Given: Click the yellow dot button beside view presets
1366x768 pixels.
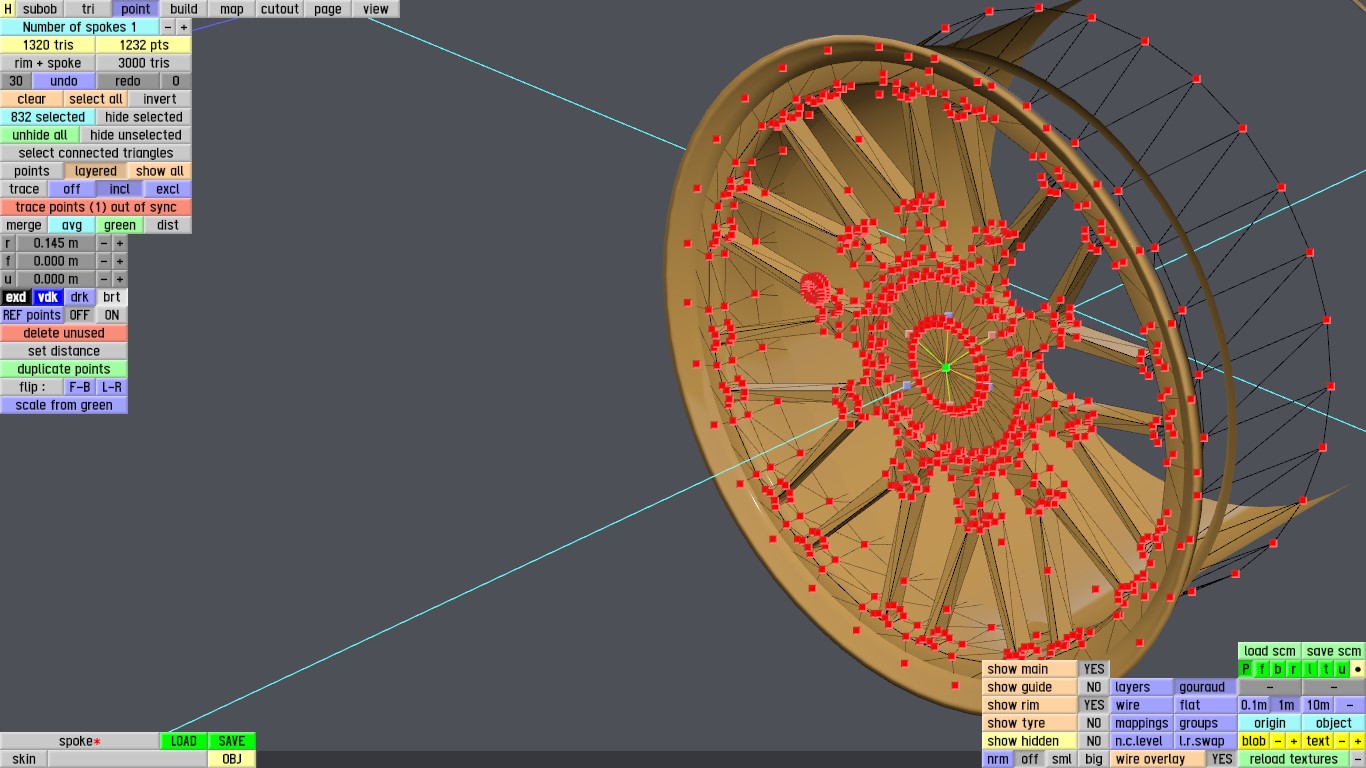Looking at the screenshot, I should (1358, 669).
